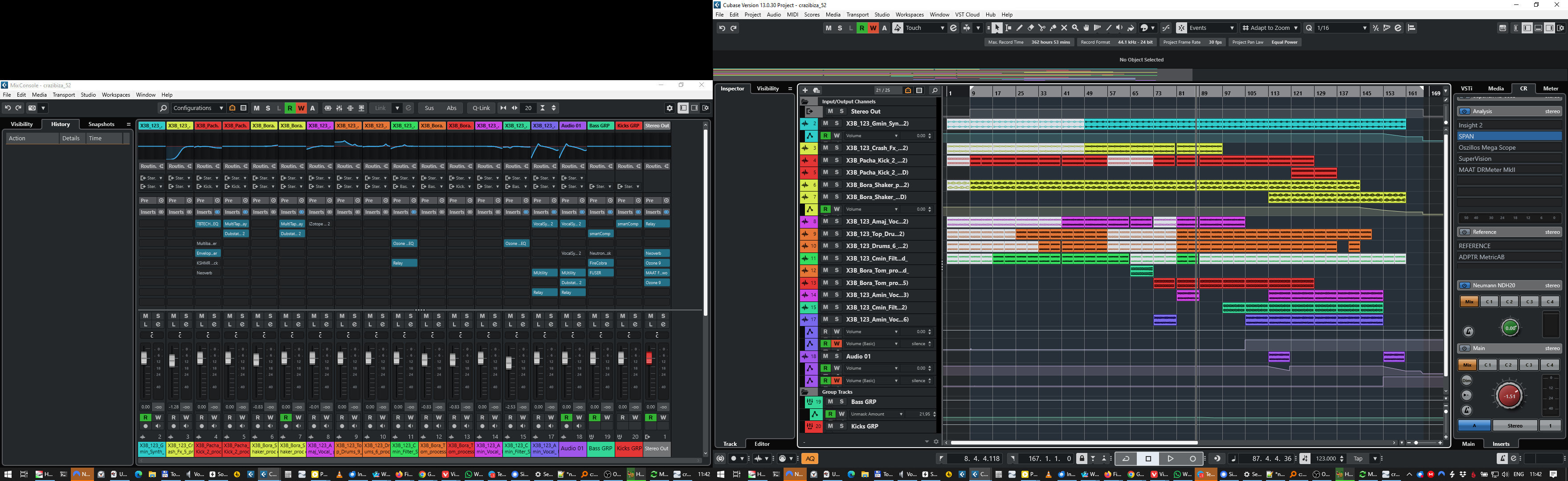Click the tempo value field showing 123.000
This screenshot has width=1568, height=481.
pyautogui.click(x=1326, y=458)
